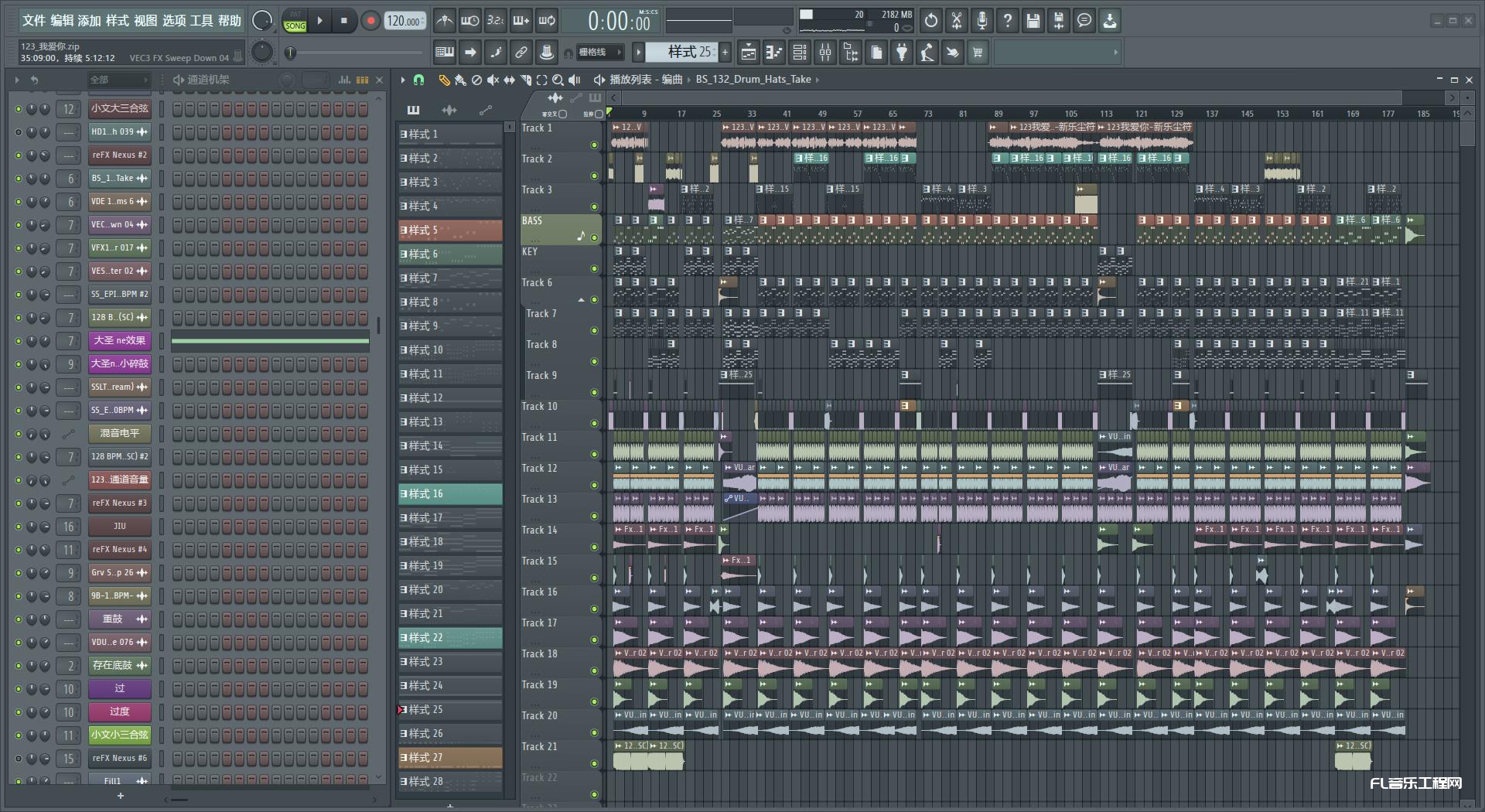Select the slip tool in playlist toolbar
Image resolution: width=1485 pixels, height=812 pixels.
click(509, 80)
